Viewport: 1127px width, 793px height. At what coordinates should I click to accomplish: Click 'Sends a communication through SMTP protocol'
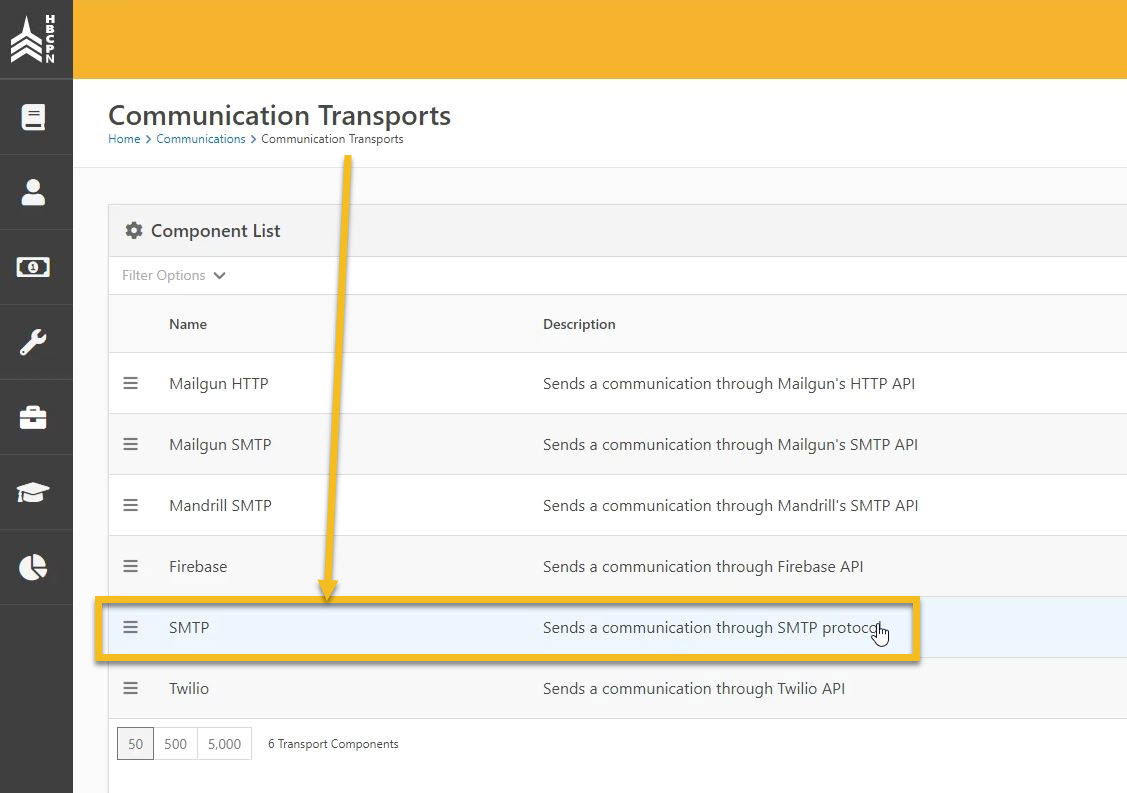pyautogui.click(x=712, y=628)
